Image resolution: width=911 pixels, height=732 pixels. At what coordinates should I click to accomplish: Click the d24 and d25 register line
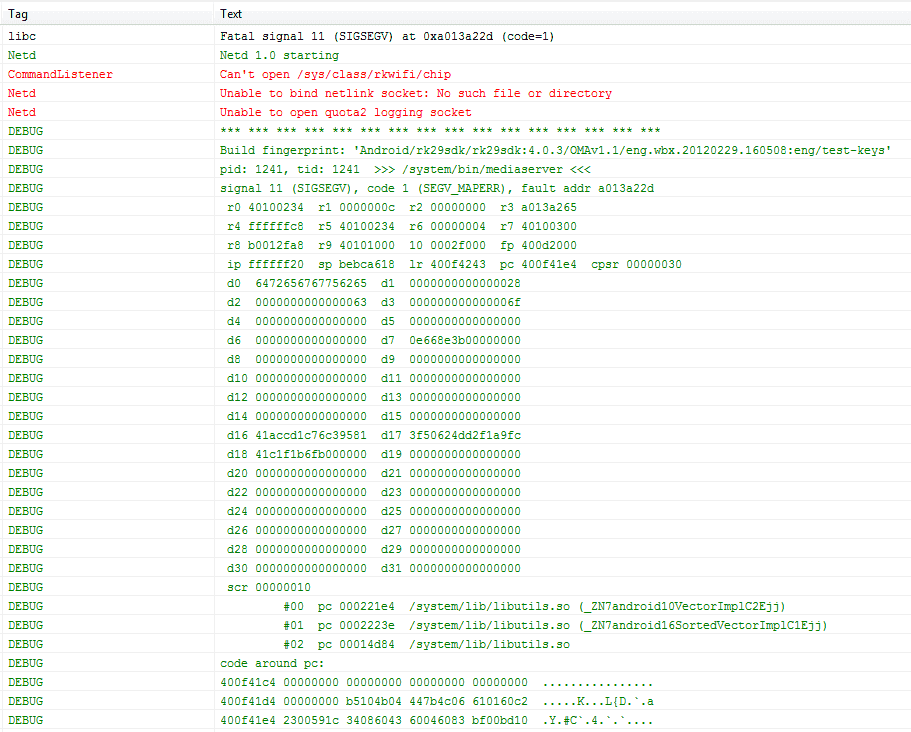456,511
